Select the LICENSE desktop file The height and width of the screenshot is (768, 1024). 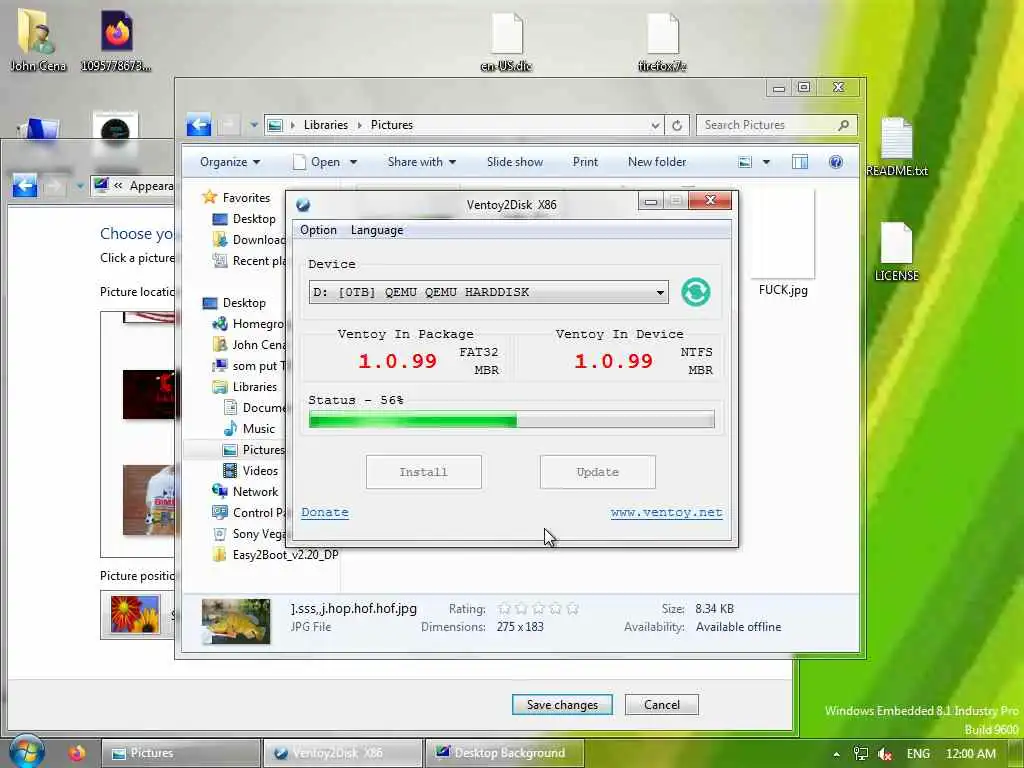(x=896, y=252)
